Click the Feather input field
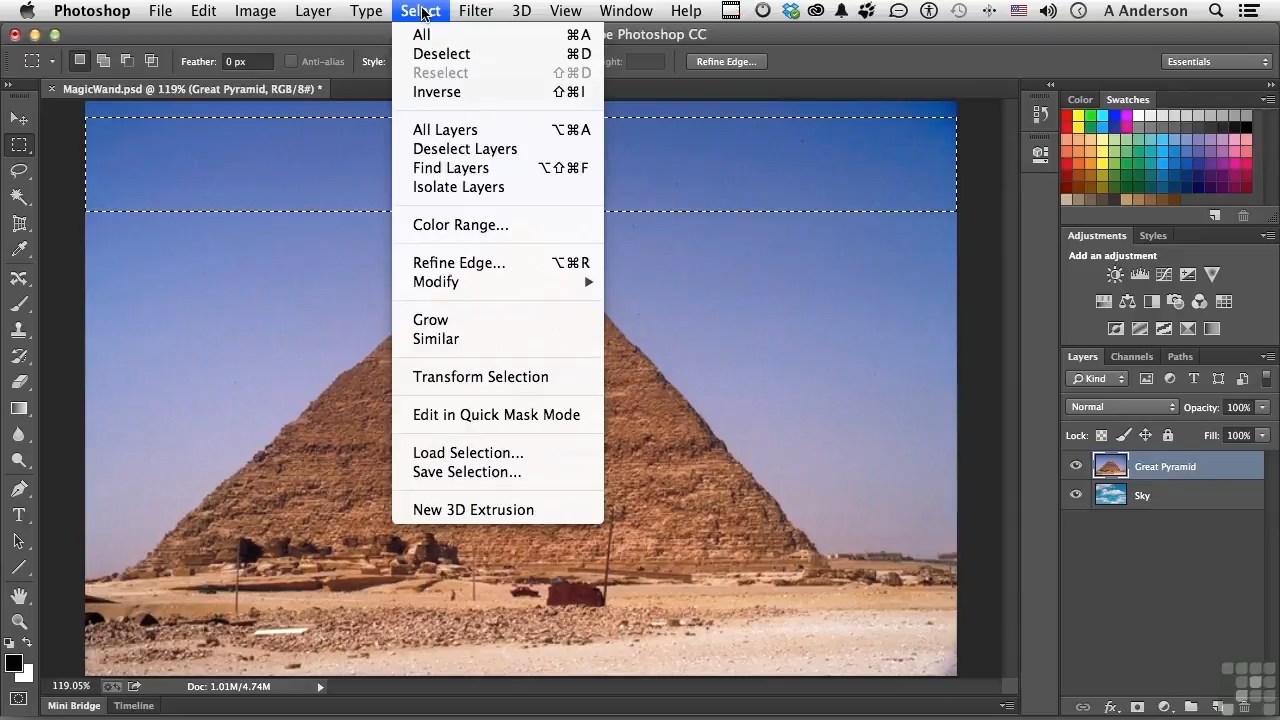This screenshot has height=720, width=1280. [x=247, y=62]
